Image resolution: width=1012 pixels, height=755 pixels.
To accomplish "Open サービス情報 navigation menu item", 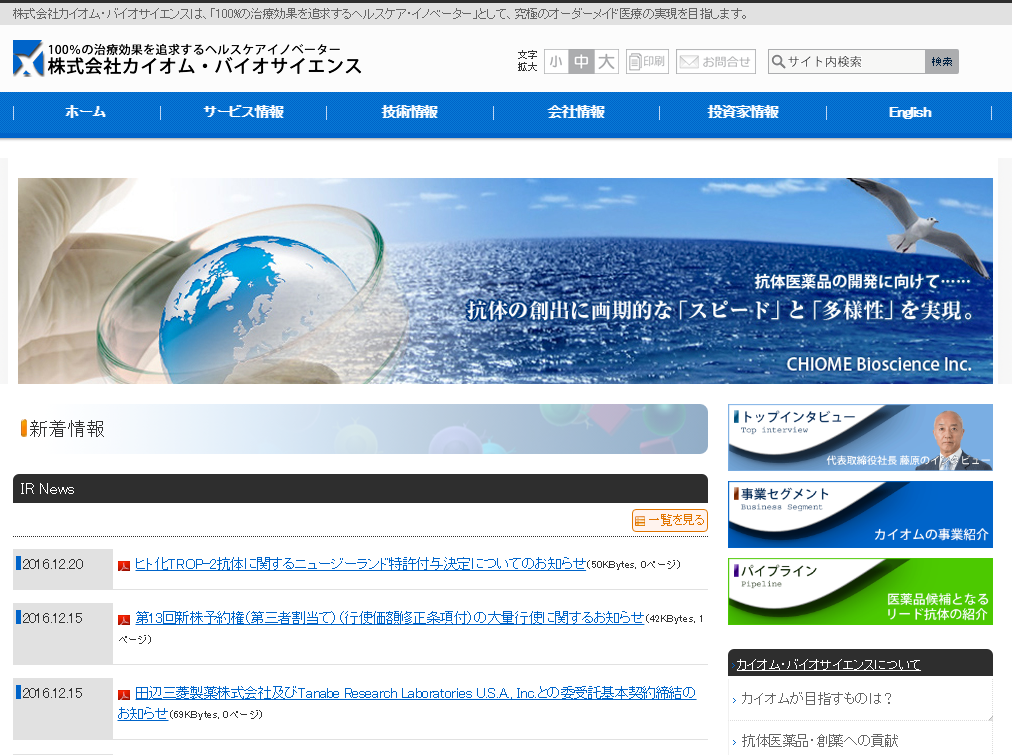I will pyautogui.click(x=243, y=112).
